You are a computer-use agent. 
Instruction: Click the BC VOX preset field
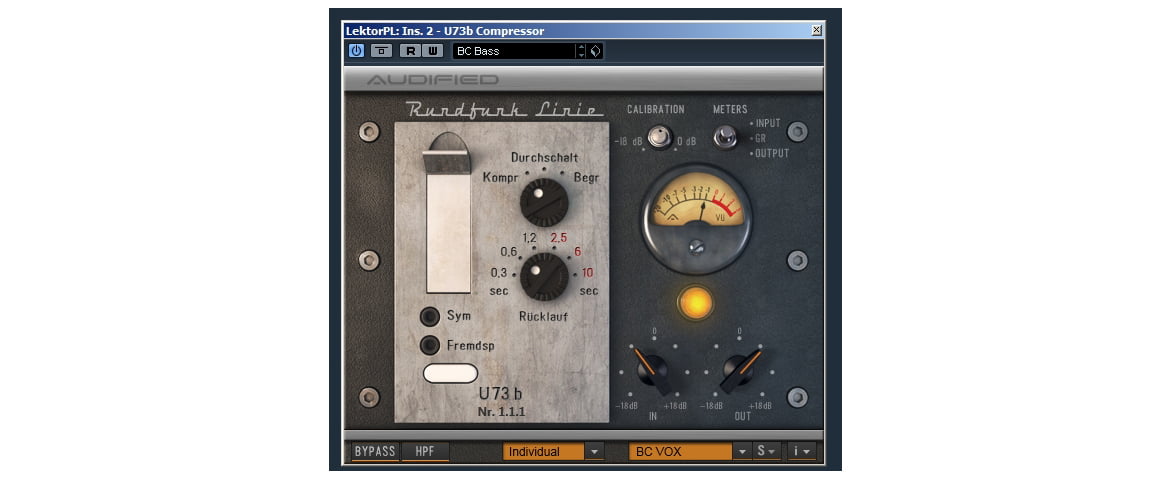pos(681,452)
